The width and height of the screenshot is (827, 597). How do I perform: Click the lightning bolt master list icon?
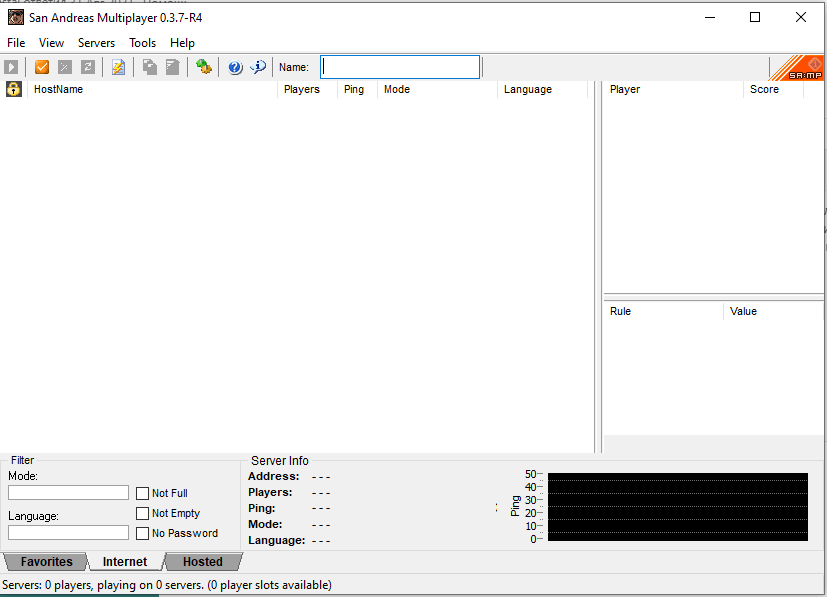click(x=119, y=67)
